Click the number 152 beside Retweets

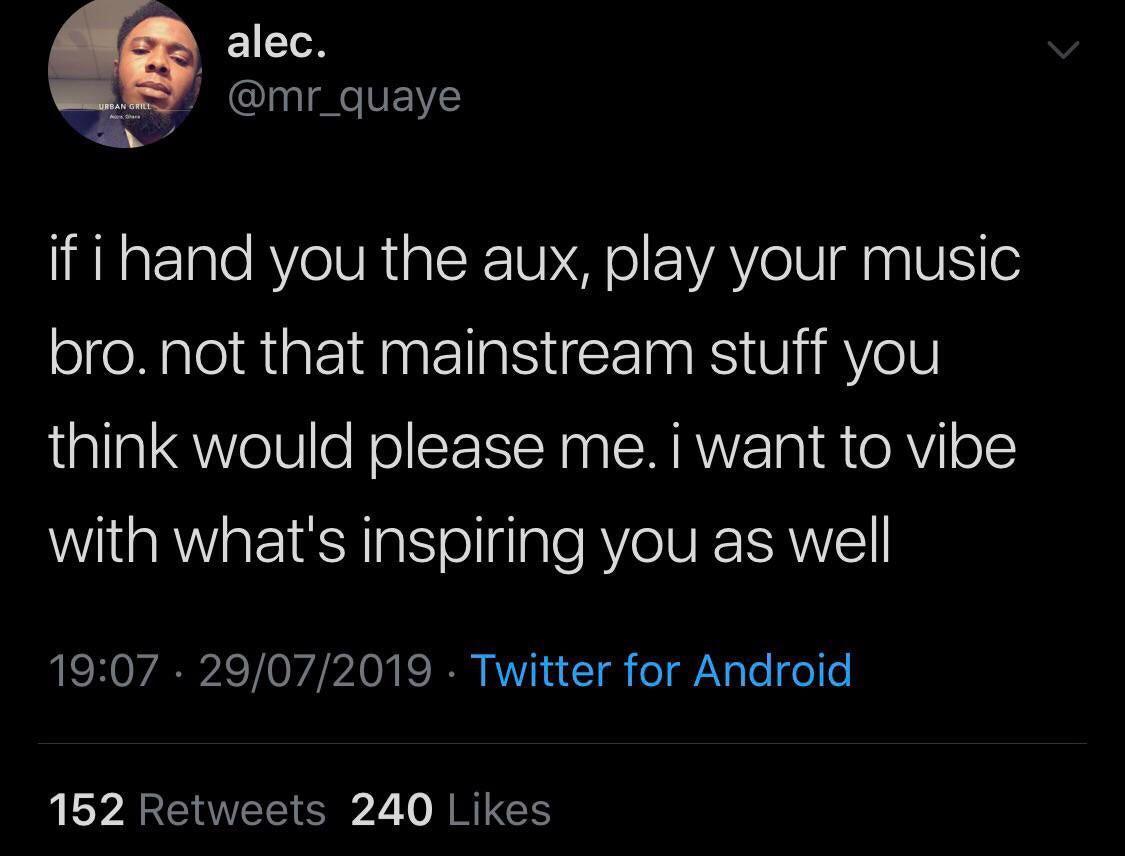87,810
